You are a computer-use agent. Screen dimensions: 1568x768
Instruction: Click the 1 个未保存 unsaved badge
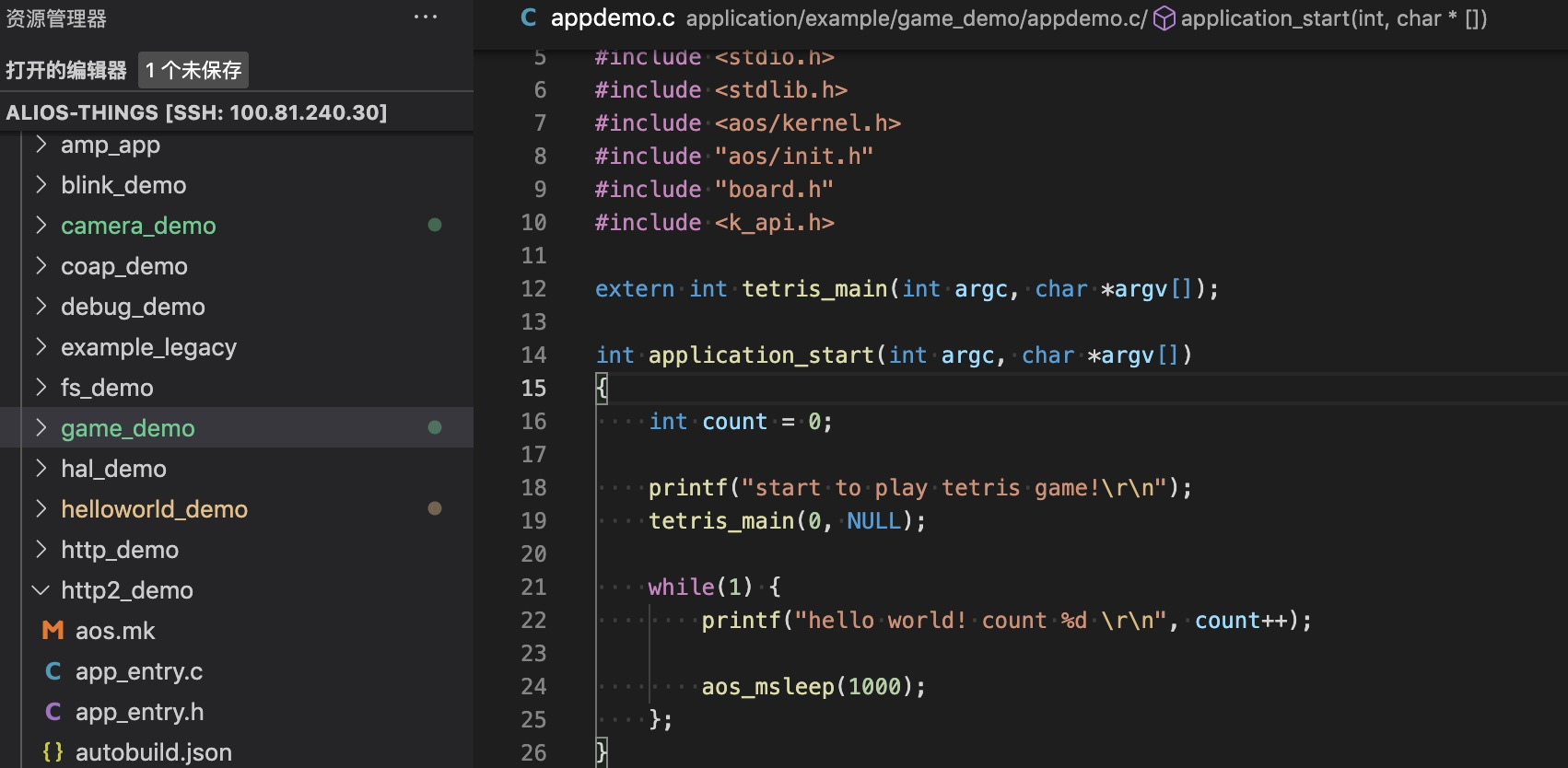coord(193,70)
